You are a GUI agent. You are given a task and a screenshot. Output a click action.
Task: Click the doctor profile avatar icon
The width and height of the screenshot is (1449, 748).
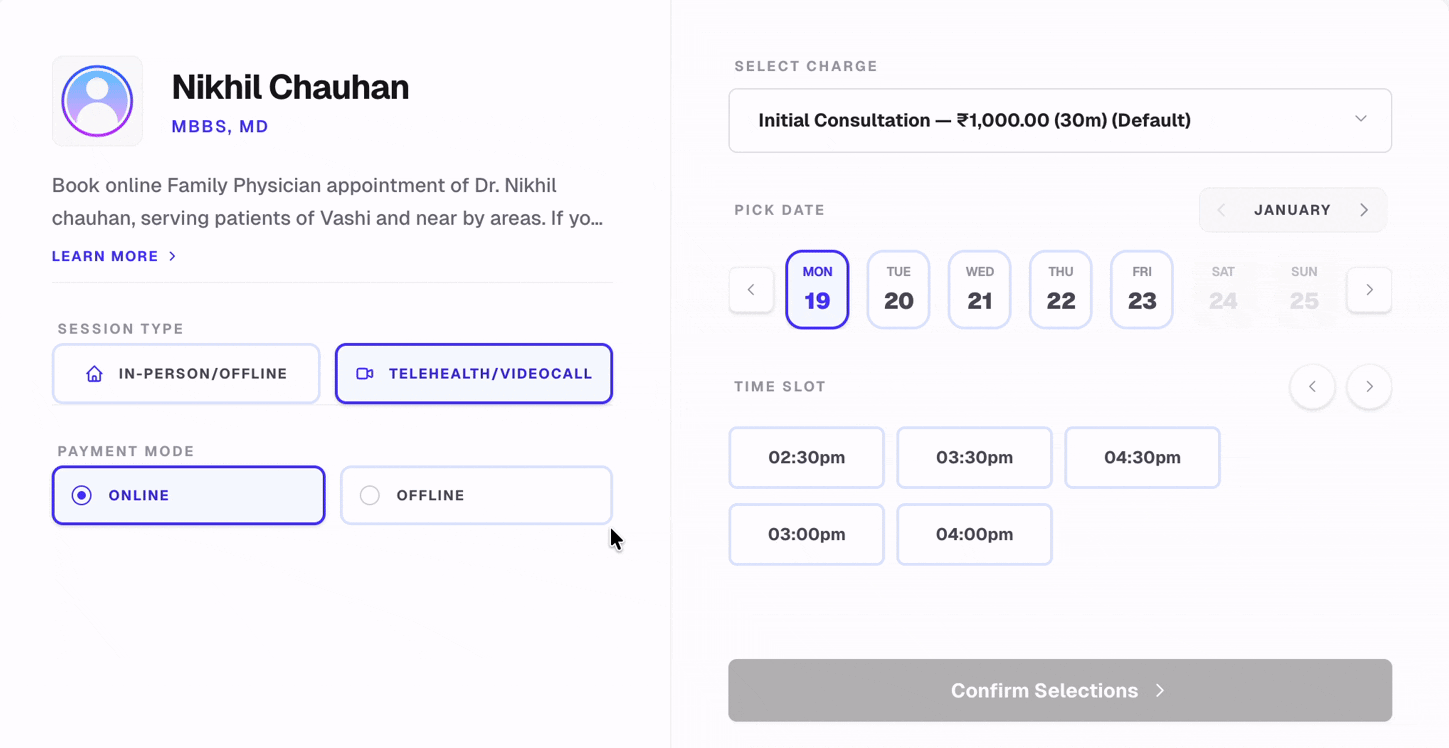coord(97,101)
